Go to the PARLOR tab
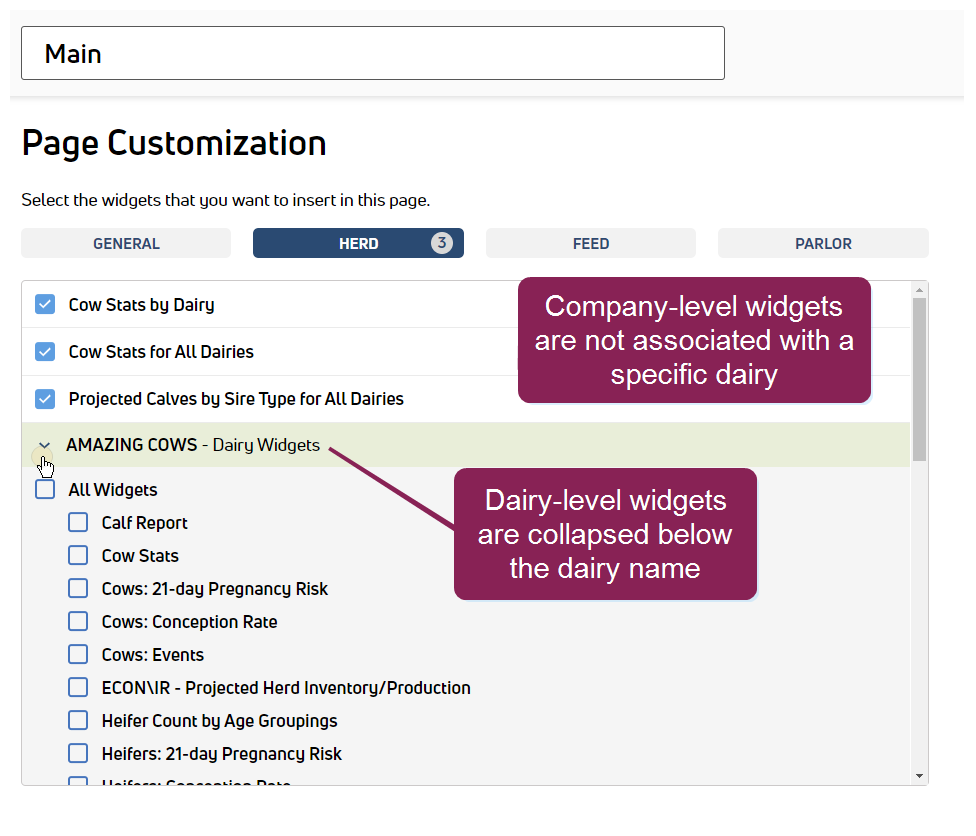Viewport: 976px width, 836px height. point(823,243)
